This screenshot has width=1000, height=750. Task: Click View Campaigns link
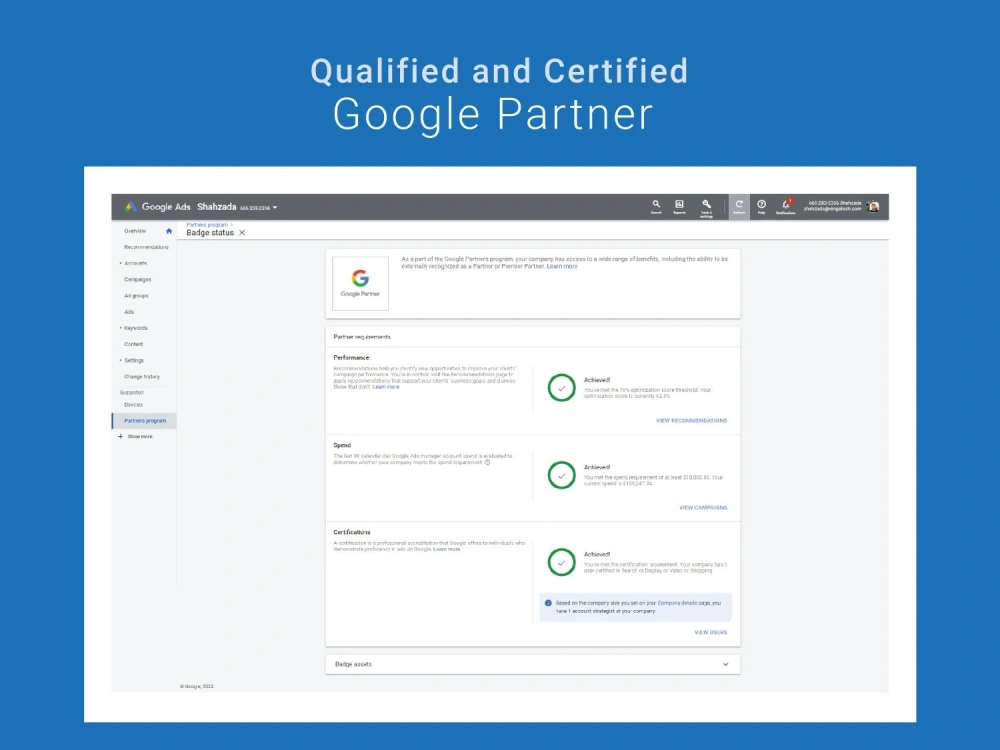pyautogui.click(x=703, y=508)
